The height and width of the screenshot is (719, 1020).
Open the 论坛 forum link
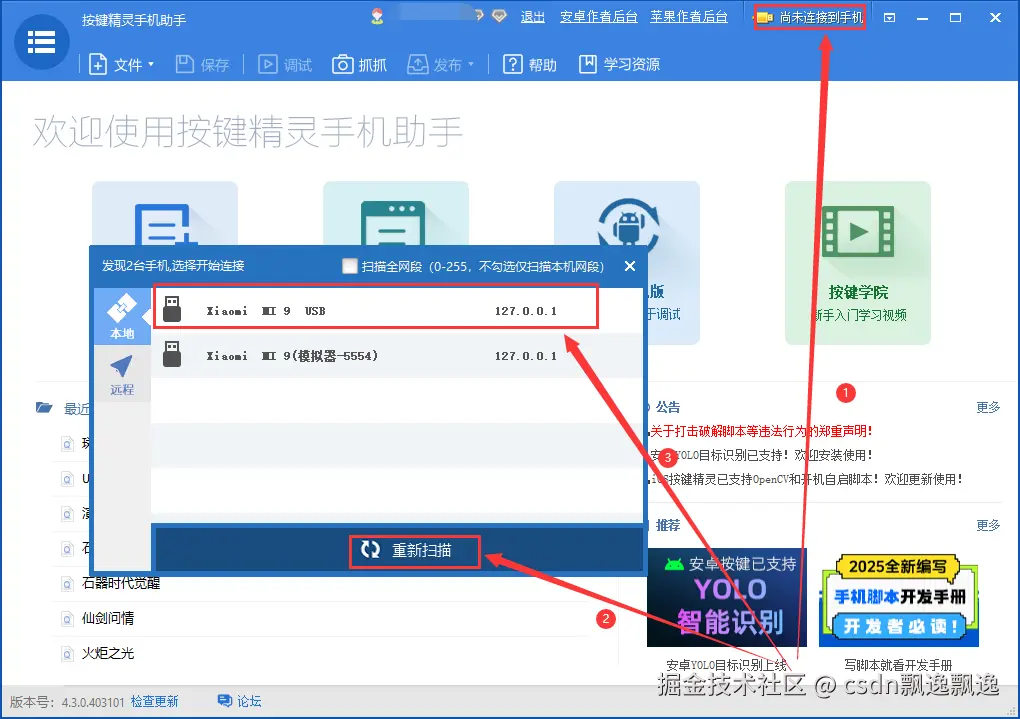pos(248,701)
